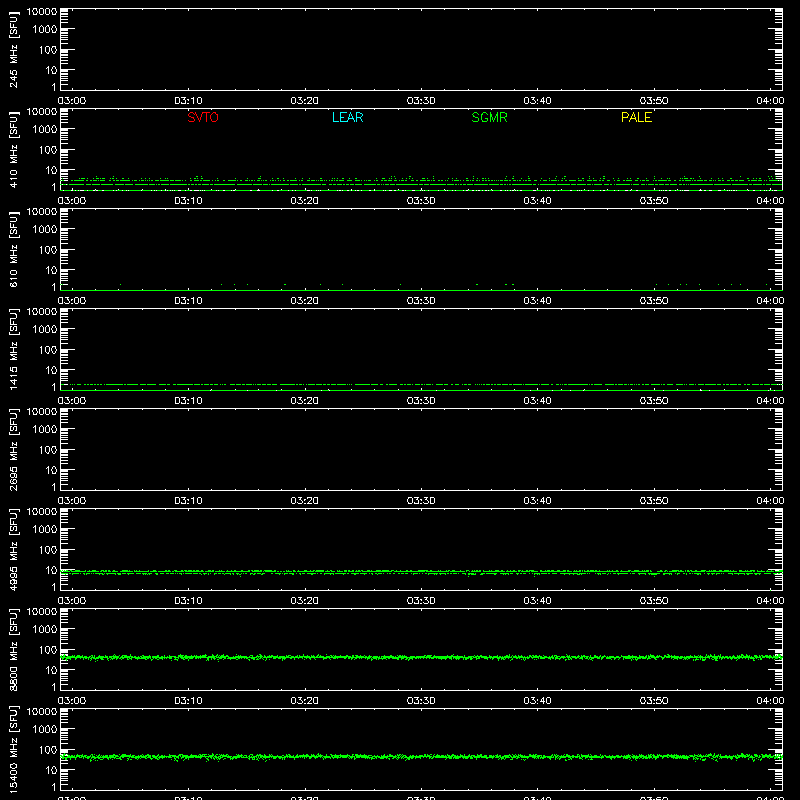
Task: Click the cyan LEAR station label
Action: click(347, 117)
